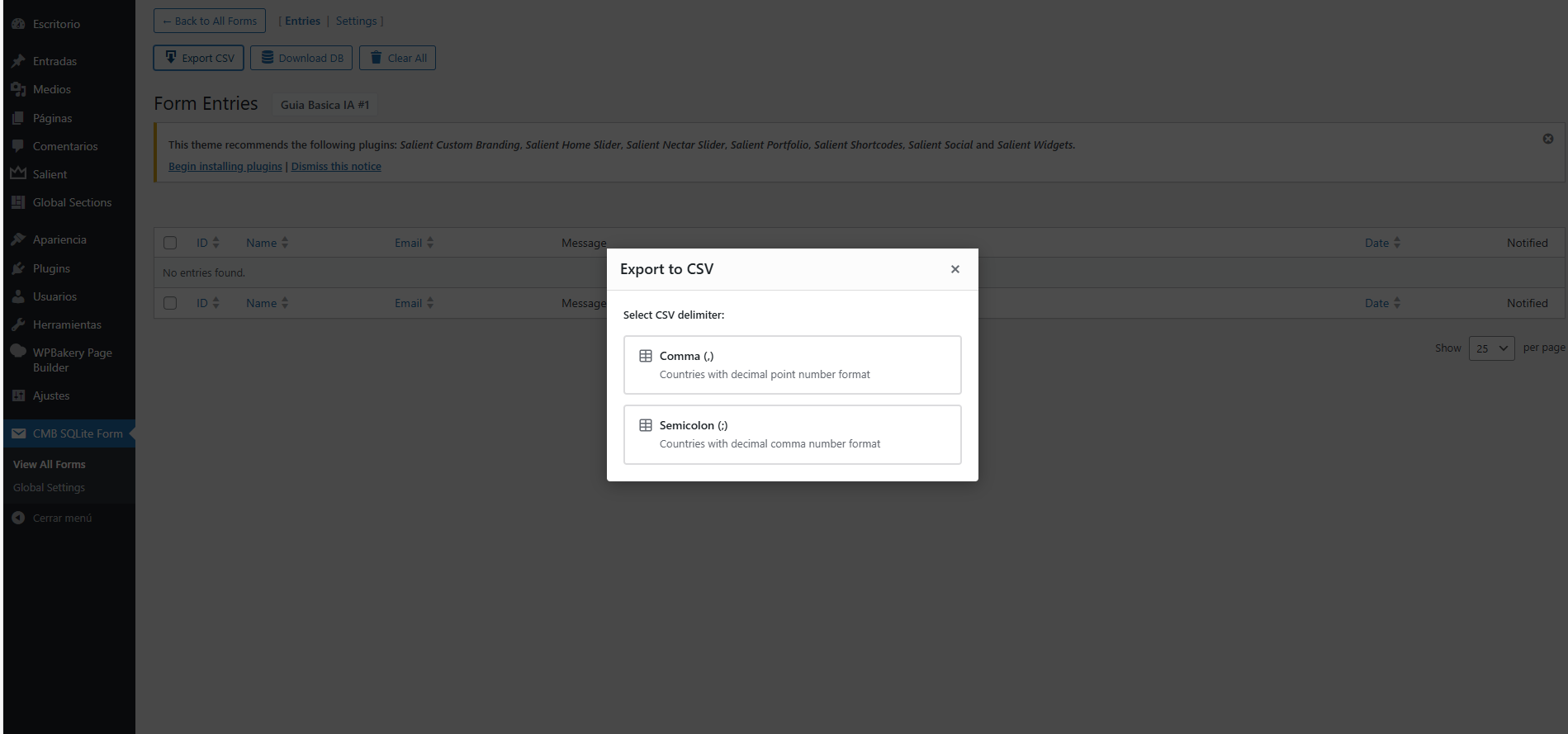Open the entries per page dropdown

click(x=1491, y=348)
